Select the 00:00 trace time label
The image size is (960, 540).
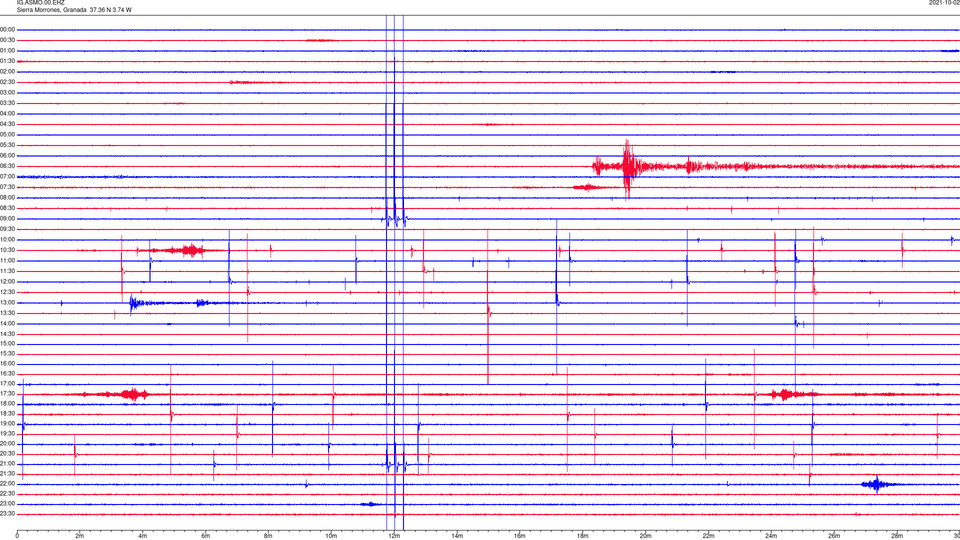click(x=8, y=29)
